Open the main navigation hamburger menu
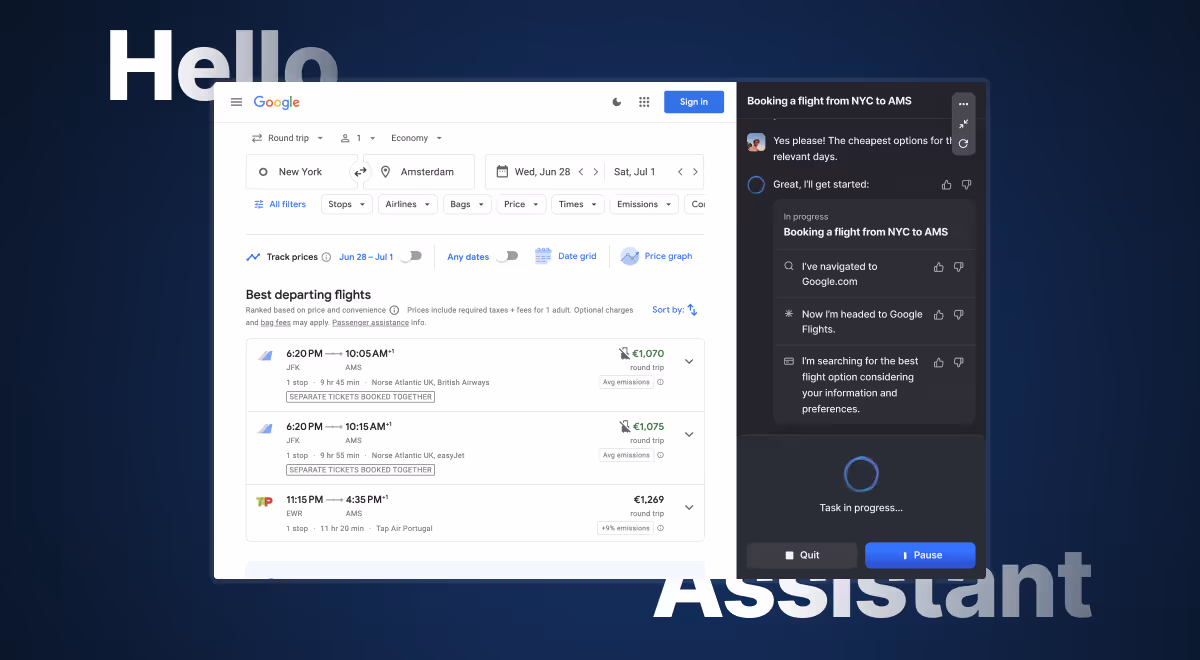Screen dimensions: 1200x660 click(236, 101)
